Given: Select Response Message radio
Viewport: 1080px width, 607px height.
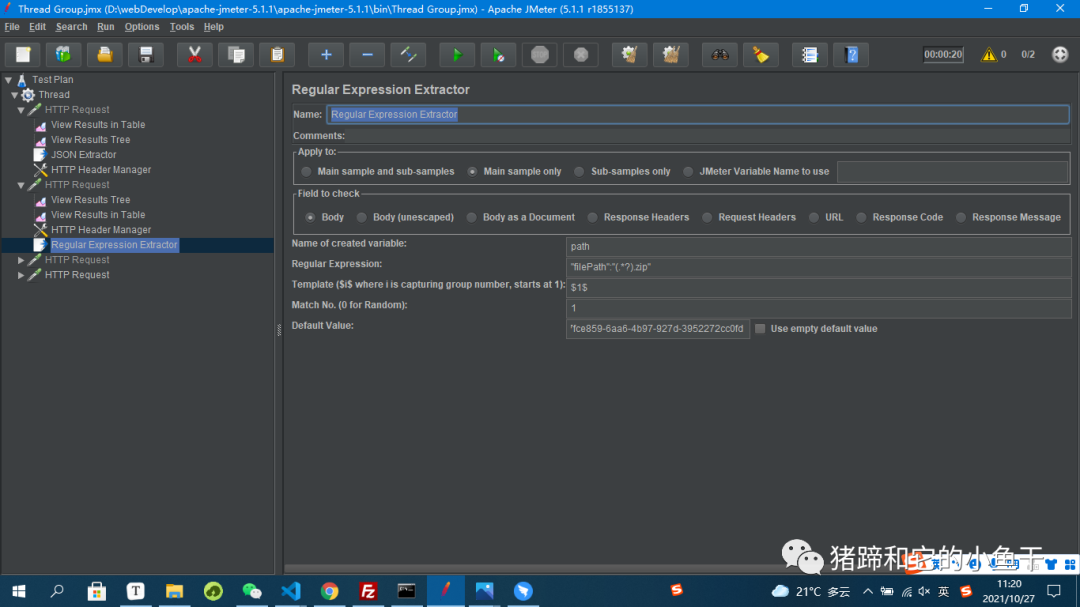Looking at the screenshot, I should (x=961, y=217).
